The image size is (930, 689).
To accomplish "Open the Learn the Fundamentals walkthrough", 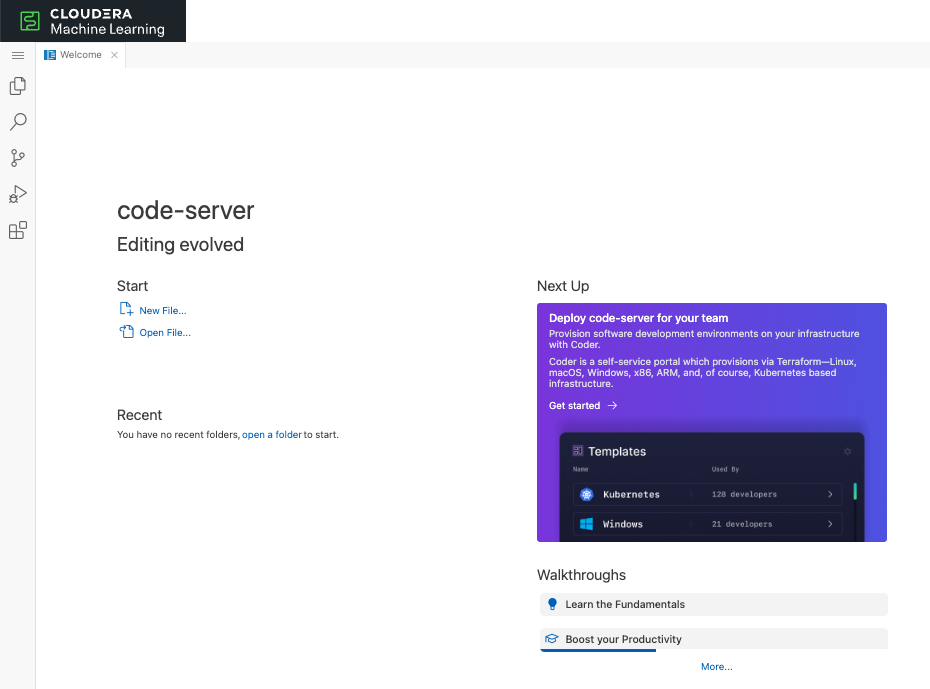I will pos(714,604).
